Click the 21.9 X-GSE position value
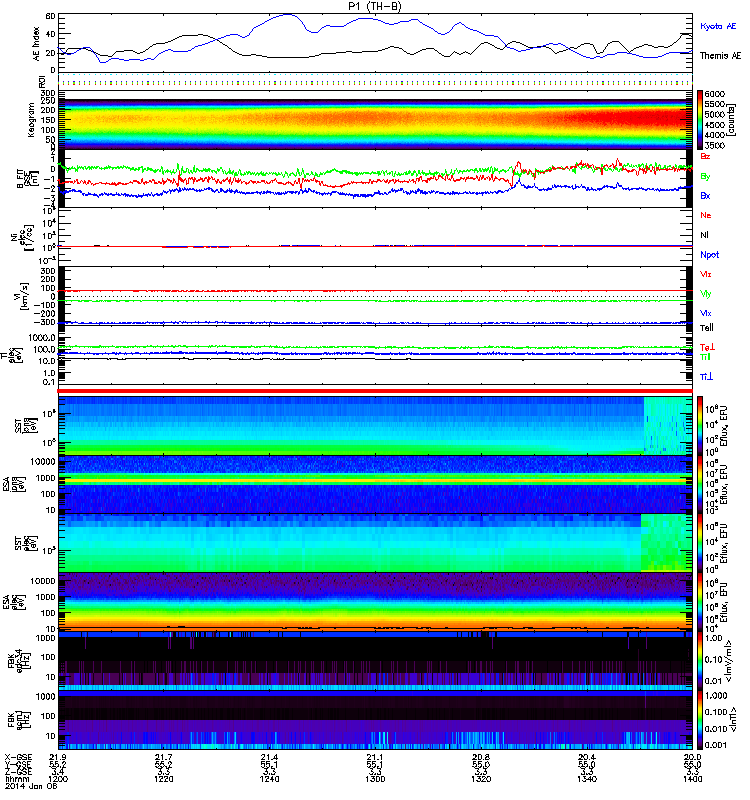The height and width of the screenshot is (800, 750). [58, 757]
